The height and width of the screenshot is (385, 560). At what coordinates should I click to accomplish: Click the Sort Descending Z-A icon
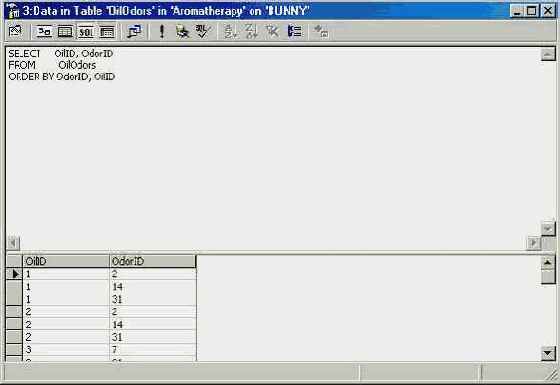tap(251, 31)
